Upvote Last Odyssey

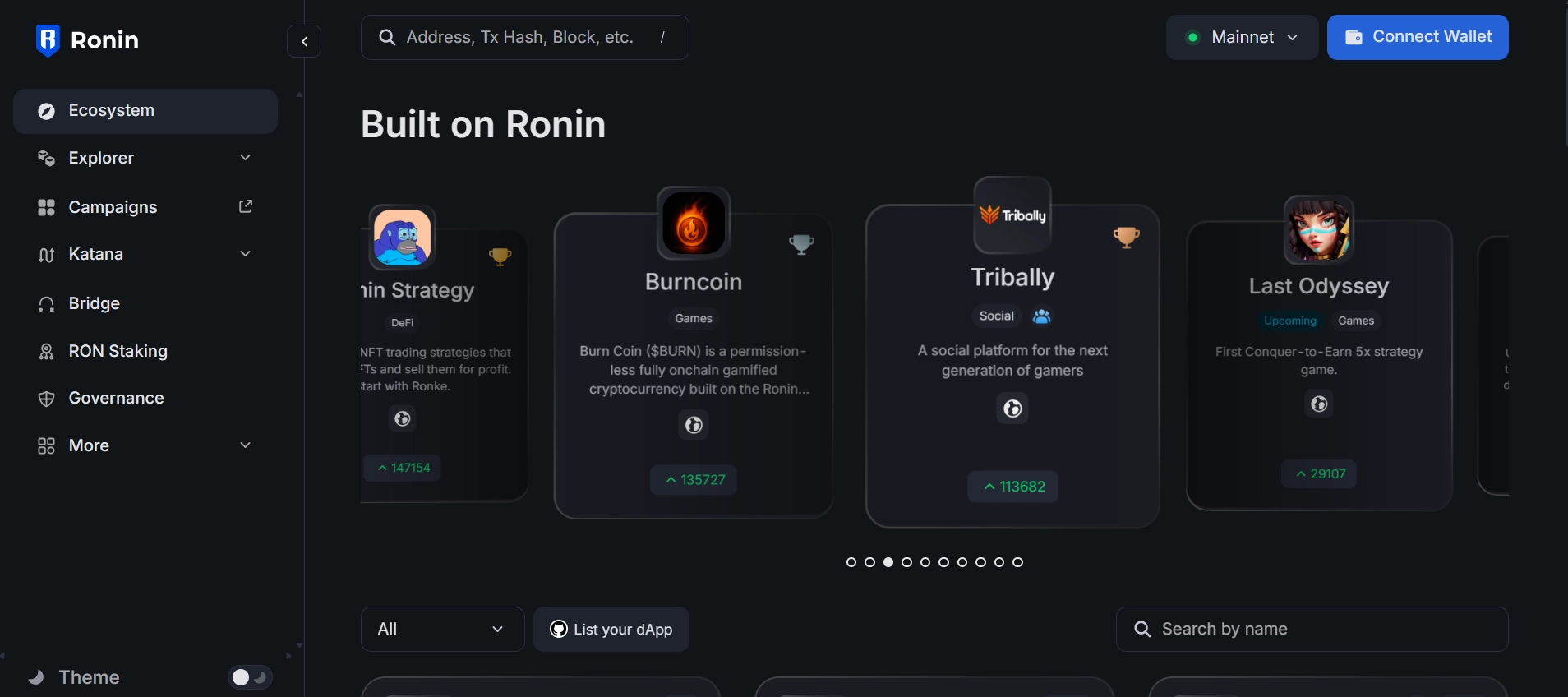click(x=1319, y=474)
